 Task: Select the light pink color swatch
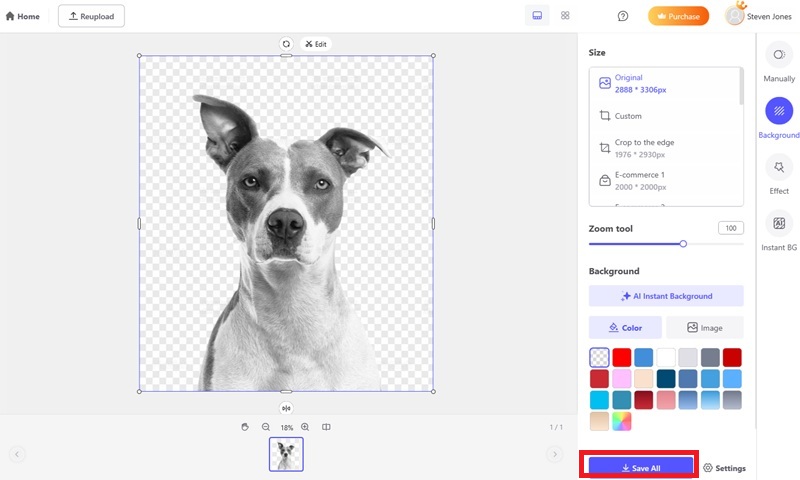(x=621, y=379)
